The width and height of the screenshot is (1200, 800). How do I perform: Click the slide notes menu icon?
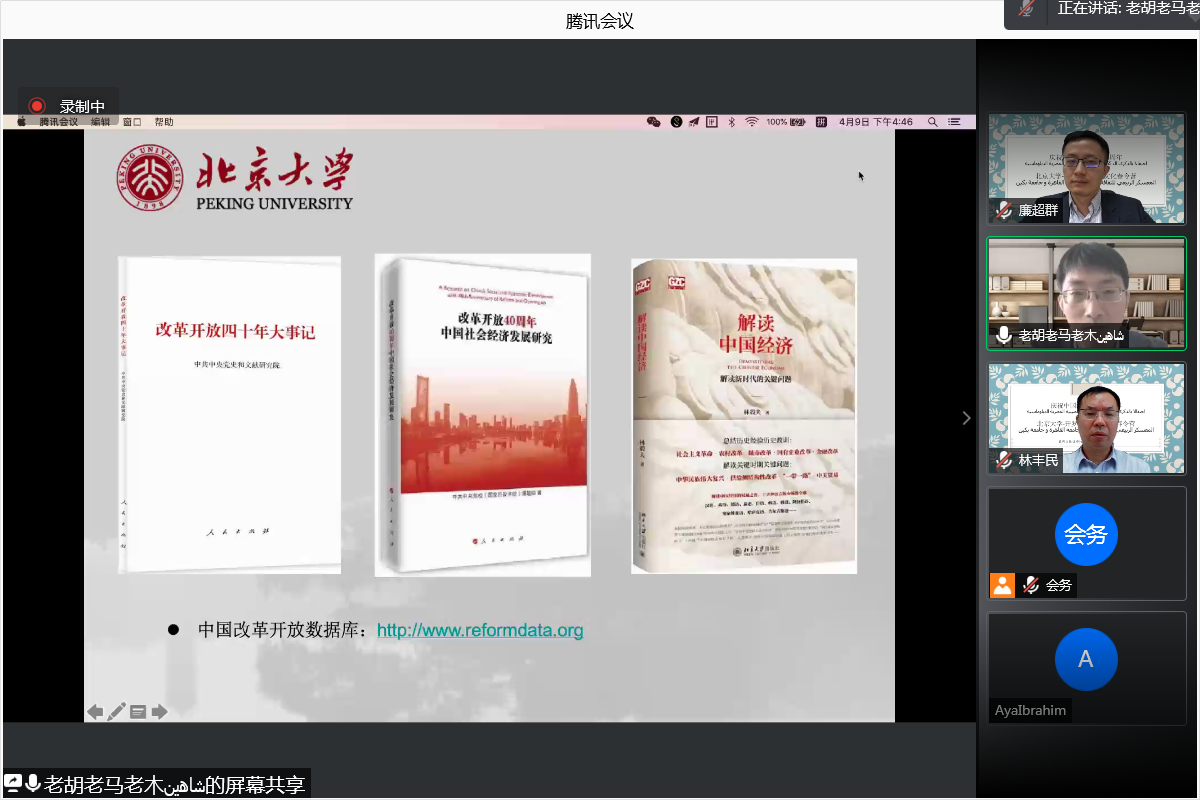[x=138, y=712]
